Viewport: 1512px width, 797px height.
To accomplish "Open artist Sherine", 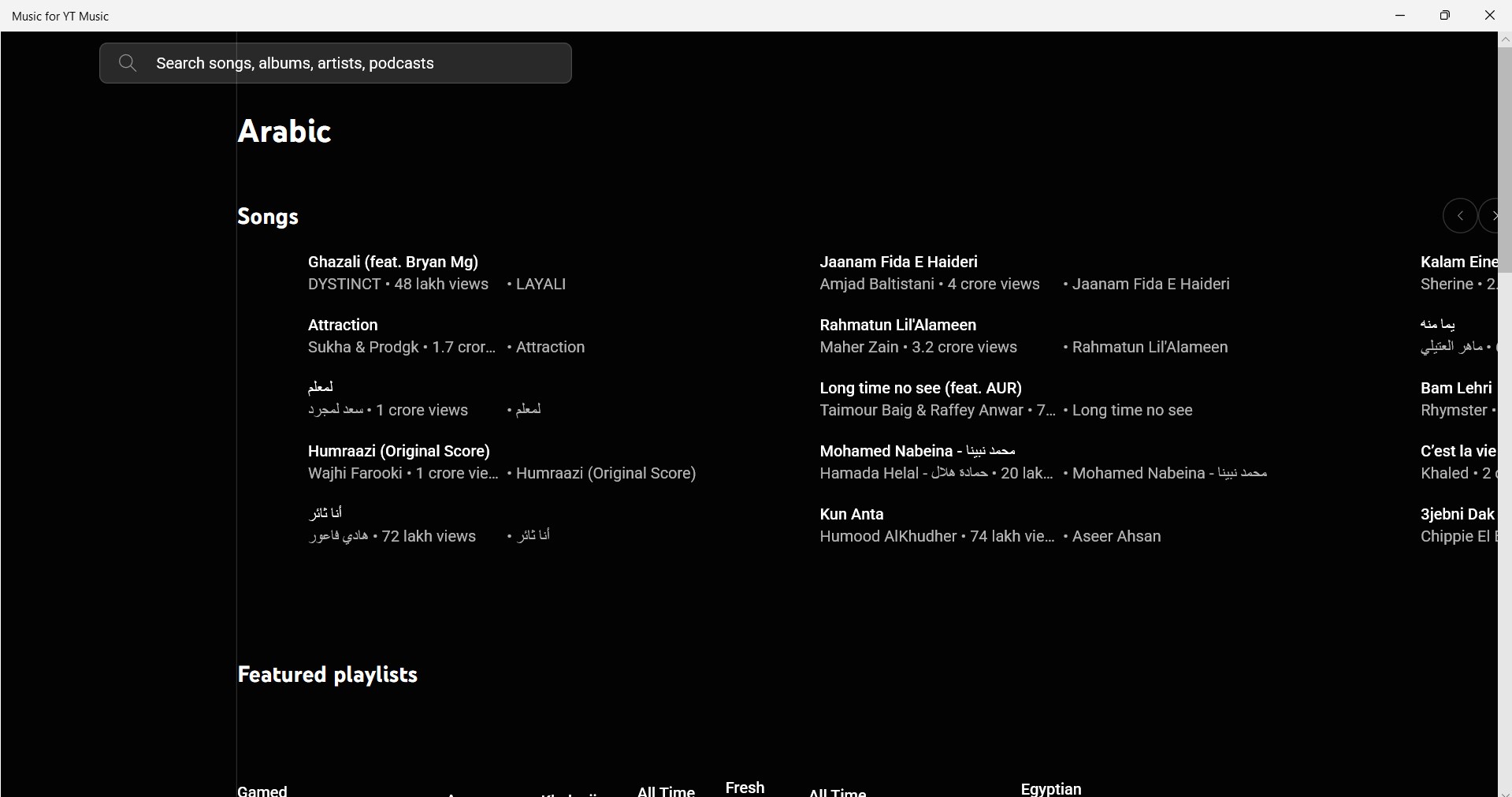I will click(1447, 285).
